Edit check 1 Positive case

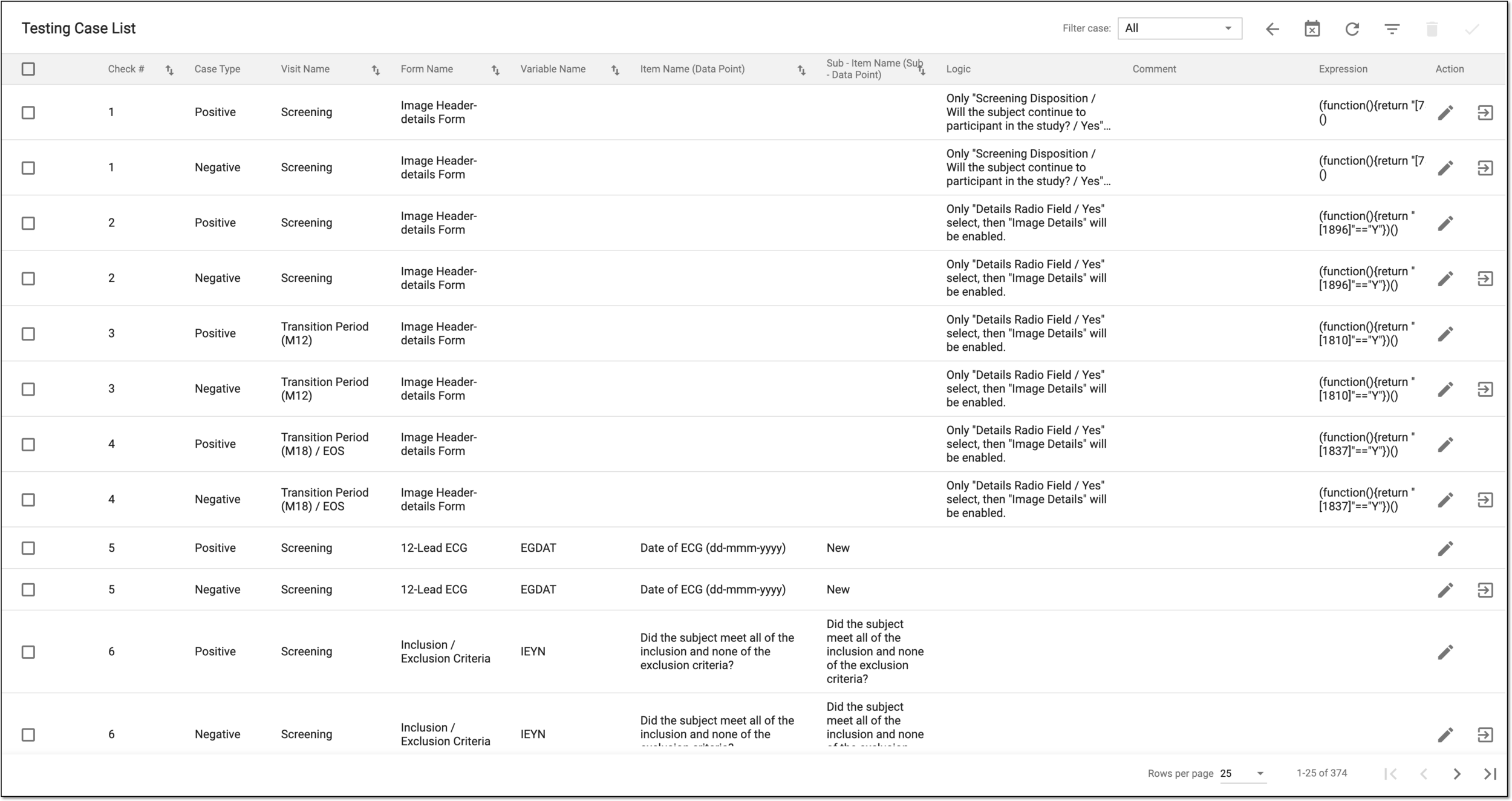click(1445, 113)
